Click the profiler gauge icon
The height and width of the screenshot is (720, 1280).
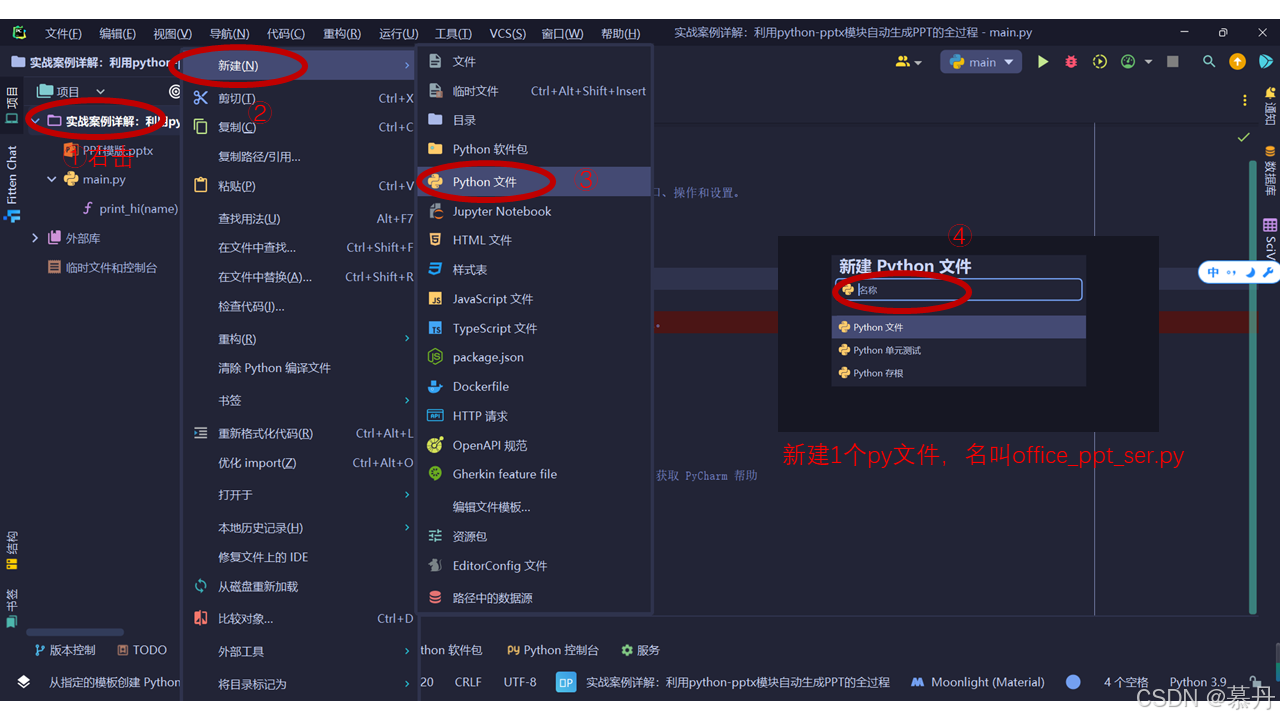1128,62
